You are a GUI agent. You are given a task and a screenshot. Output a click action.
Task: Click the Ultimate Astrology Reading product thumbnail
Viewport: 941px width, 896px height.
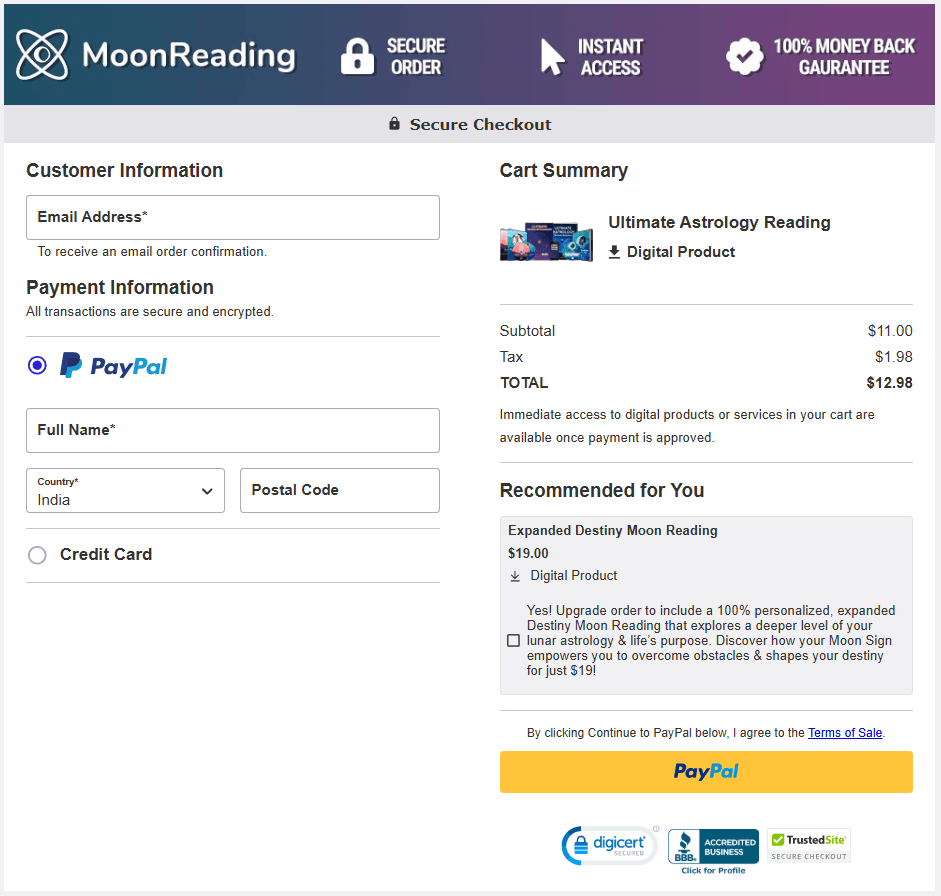pyautogui.click(x=547, y=241)
